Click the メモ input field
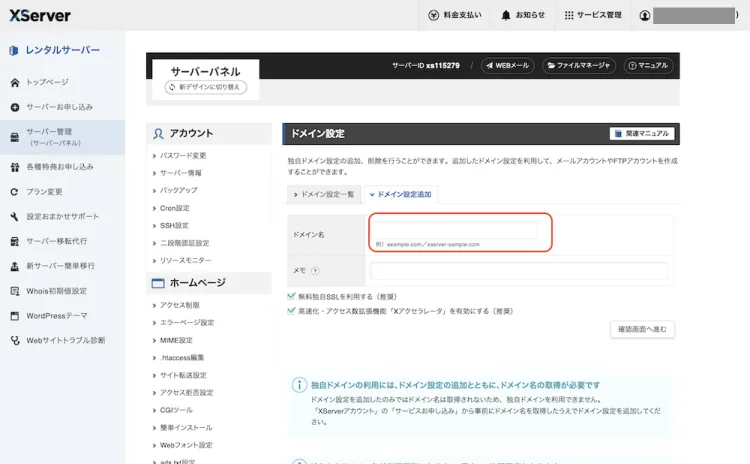This screenshot has height=464, width=750. 519,271
